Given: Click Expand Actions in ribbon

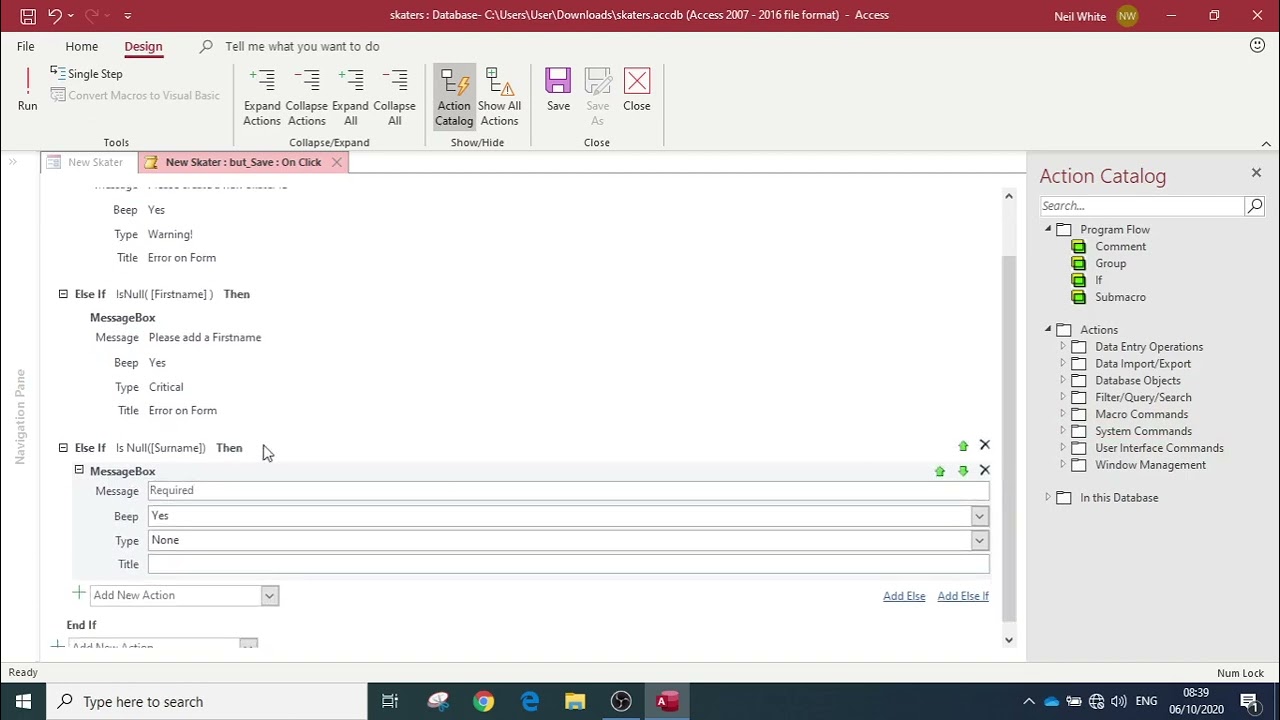Looking at the screenshot, I should [x=262, y=97].
